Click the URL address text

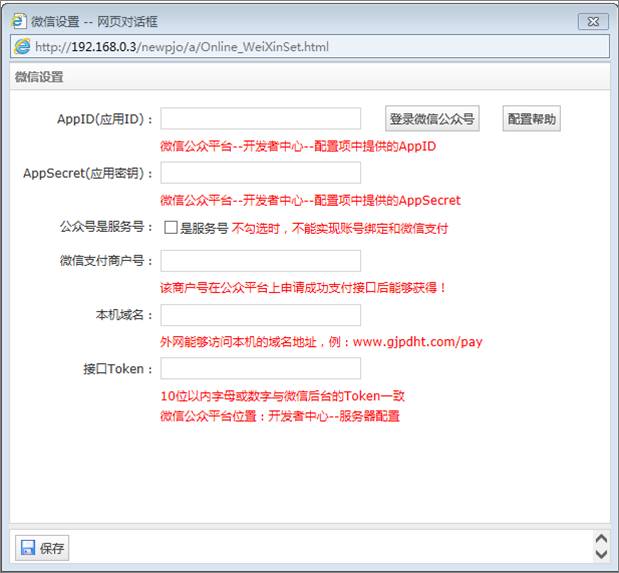[182, 47]
